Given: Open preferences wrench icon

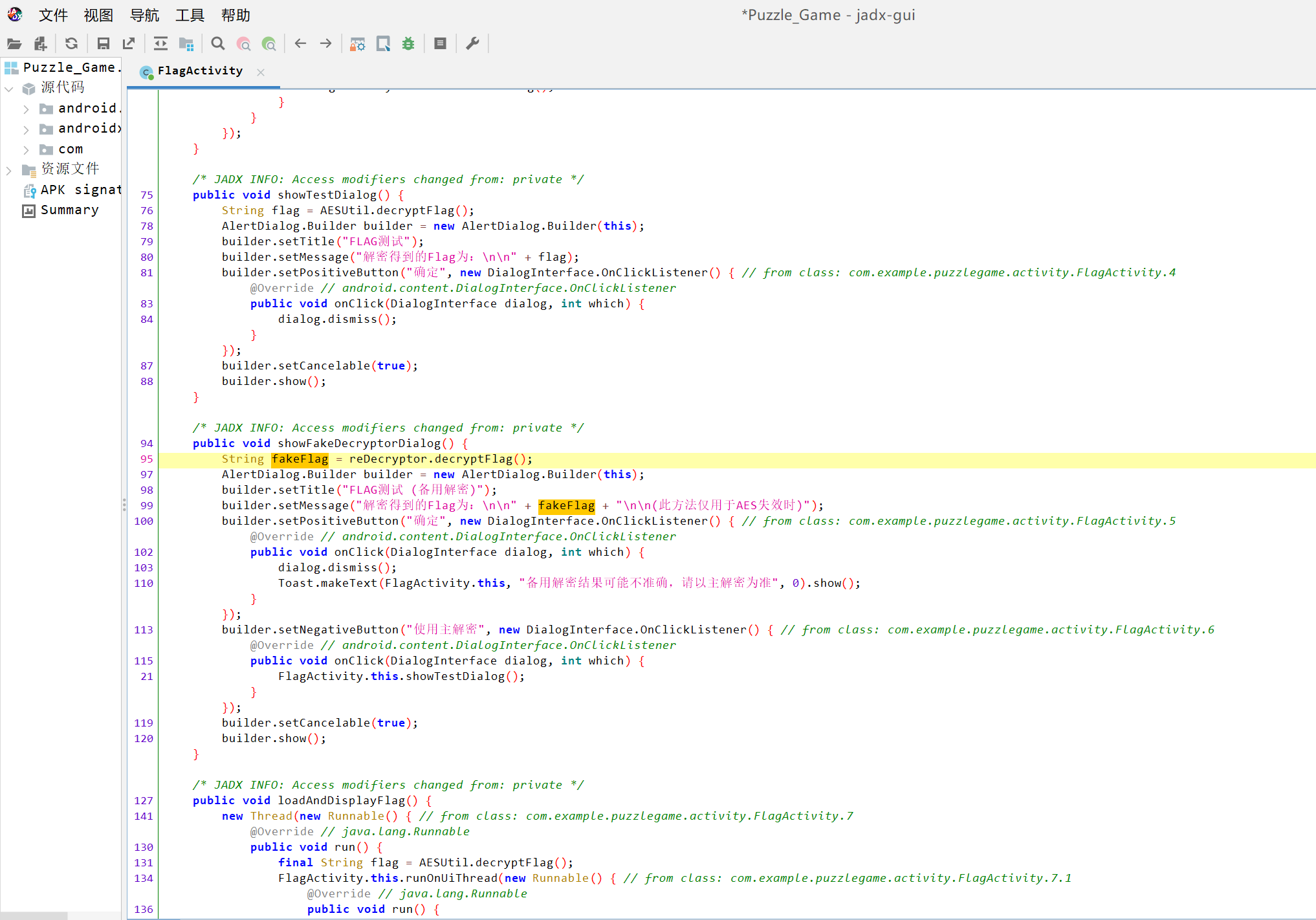Looking at the screenshot, I should [x=472, y=44].
